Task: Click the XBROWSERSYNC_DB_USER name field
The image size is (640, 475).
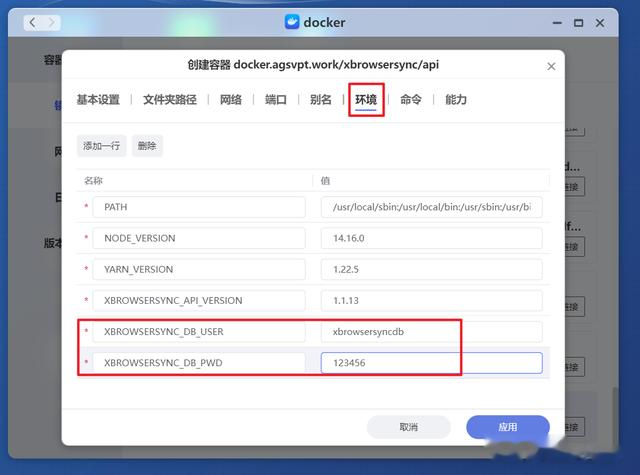Action: click(x=199, y=331)
